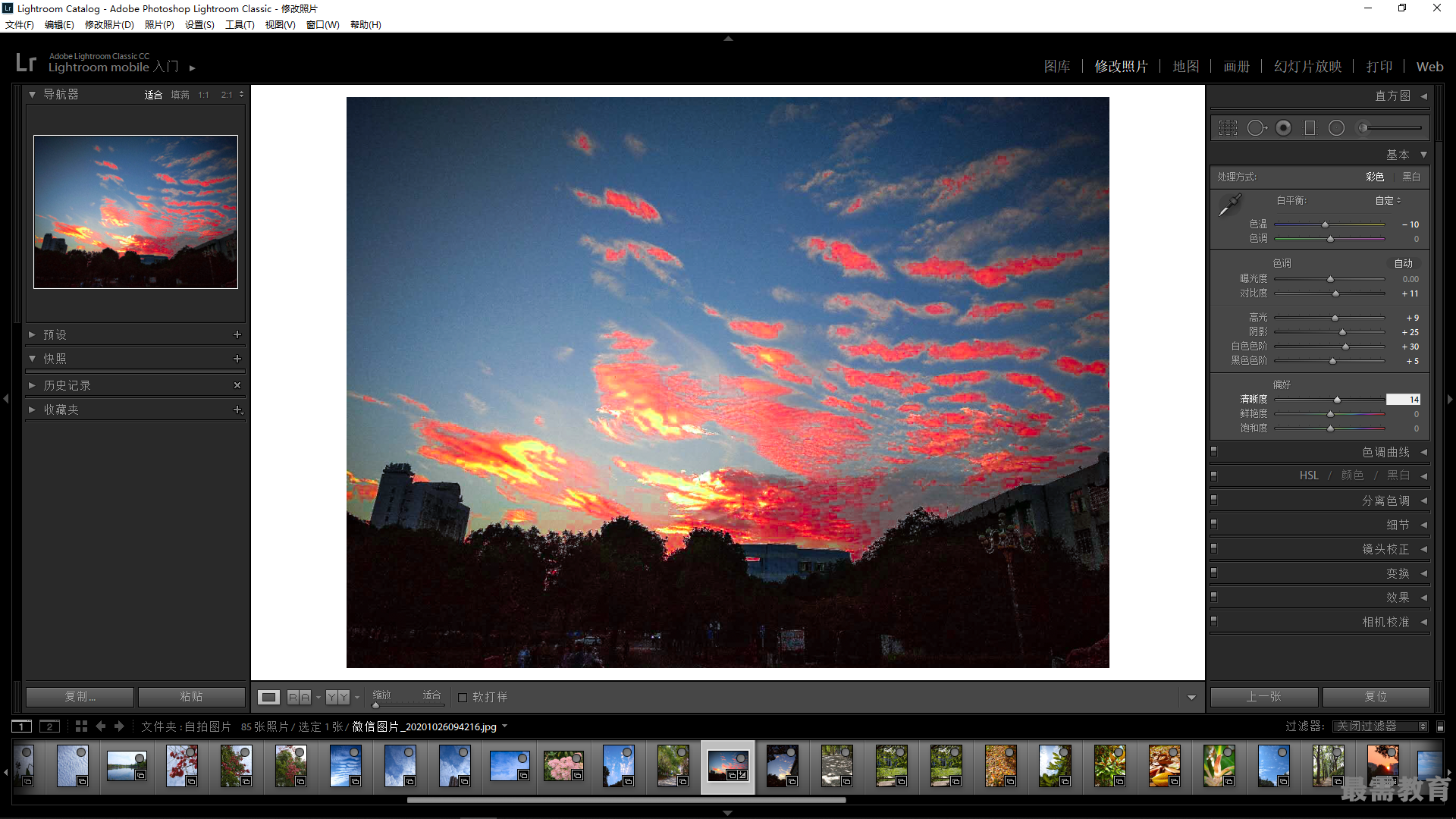The image size is (1456, 819).
Task: Select the Spot Removal tool
Action: [1256, 128]
